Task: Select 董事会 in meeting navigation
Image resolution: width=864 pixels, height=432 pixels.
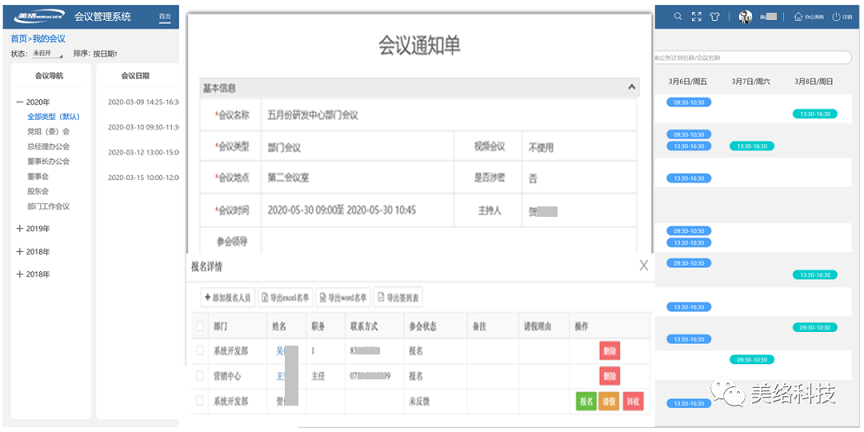Action: click(38, 176)
